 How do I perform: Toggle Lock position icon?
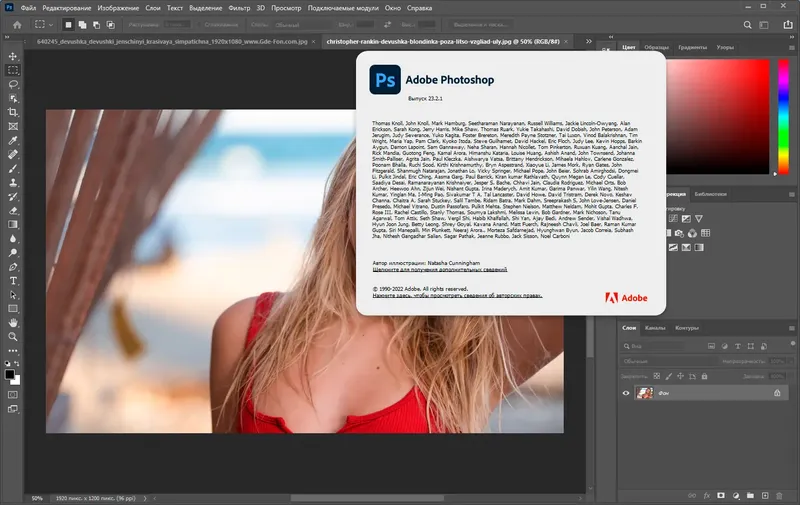pos(681,376)
